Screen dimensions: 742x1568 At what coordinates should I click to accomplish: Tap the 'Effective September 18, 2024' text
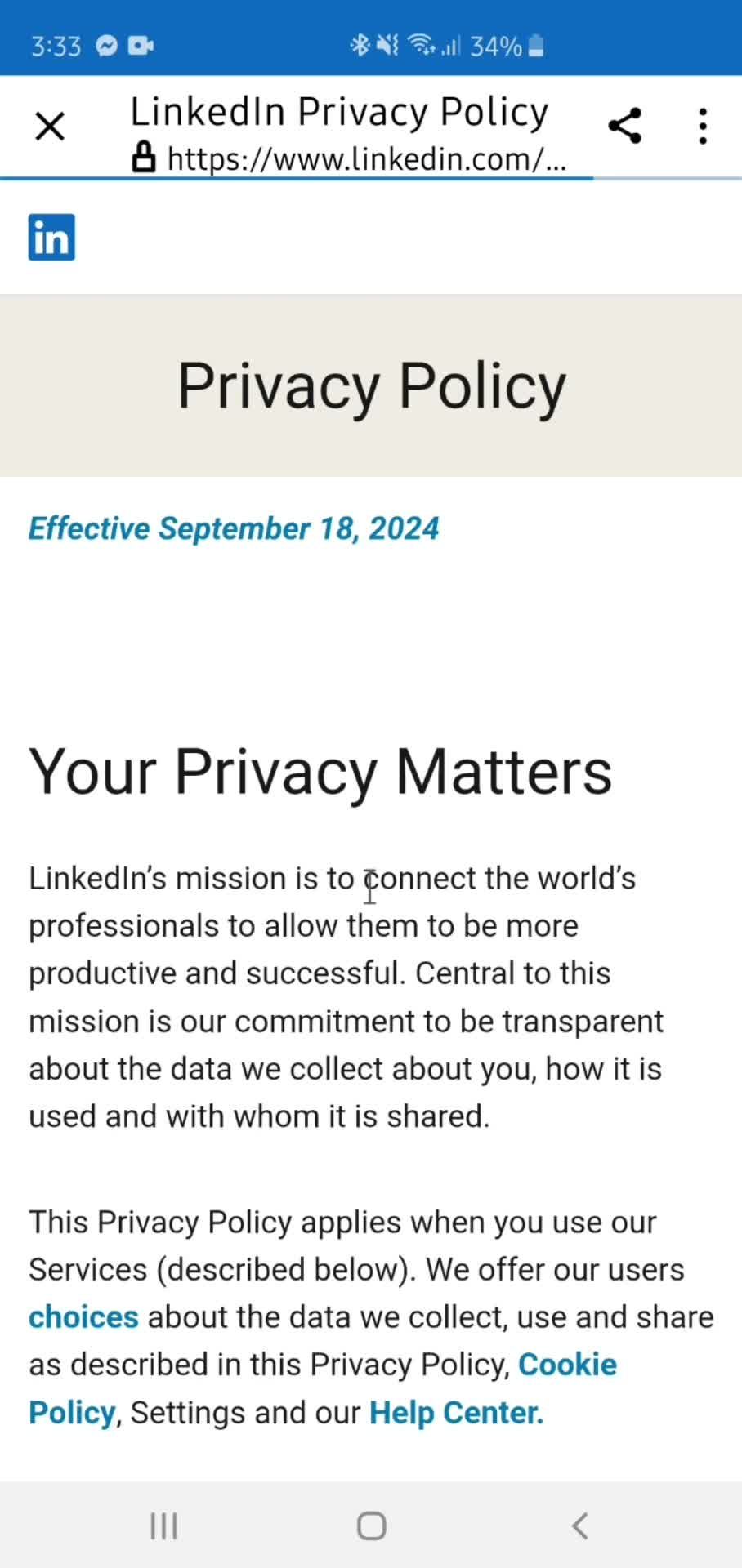(234, 528)
